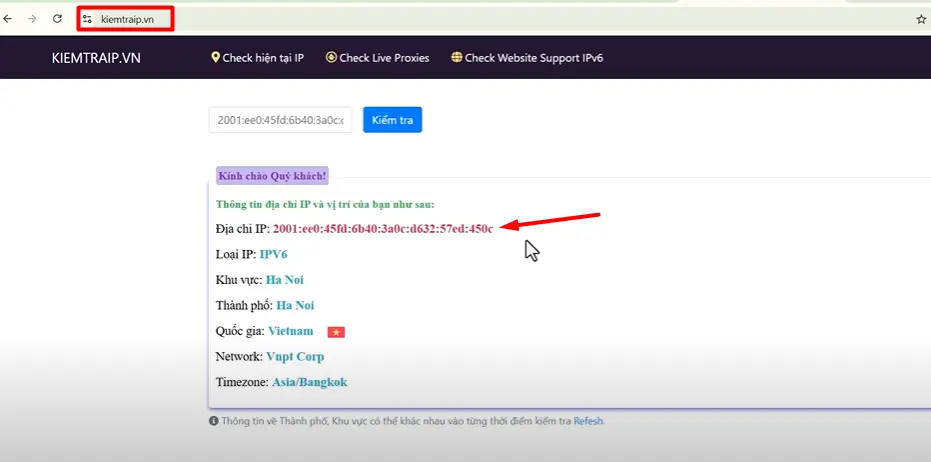Screen dimensions: 931x462
Task: Click the icon beside Check Live Proxies
Action: [331, 58]
